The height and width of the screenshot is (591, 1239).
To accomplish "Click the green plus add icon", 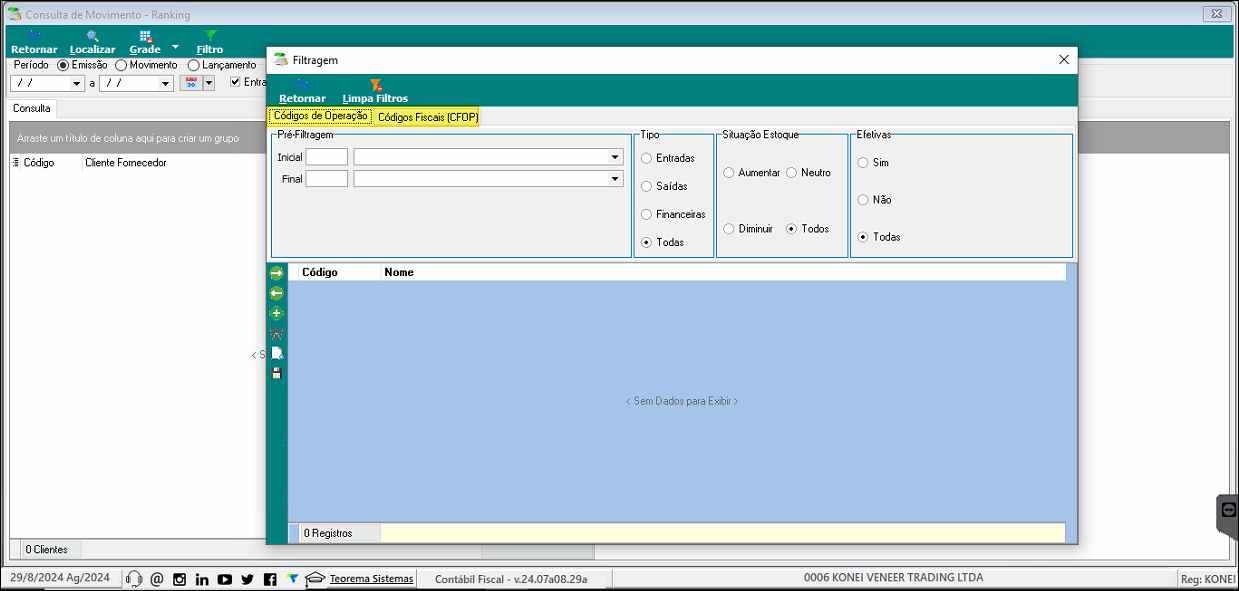I will pyautogui.click(x=277, y=313).
